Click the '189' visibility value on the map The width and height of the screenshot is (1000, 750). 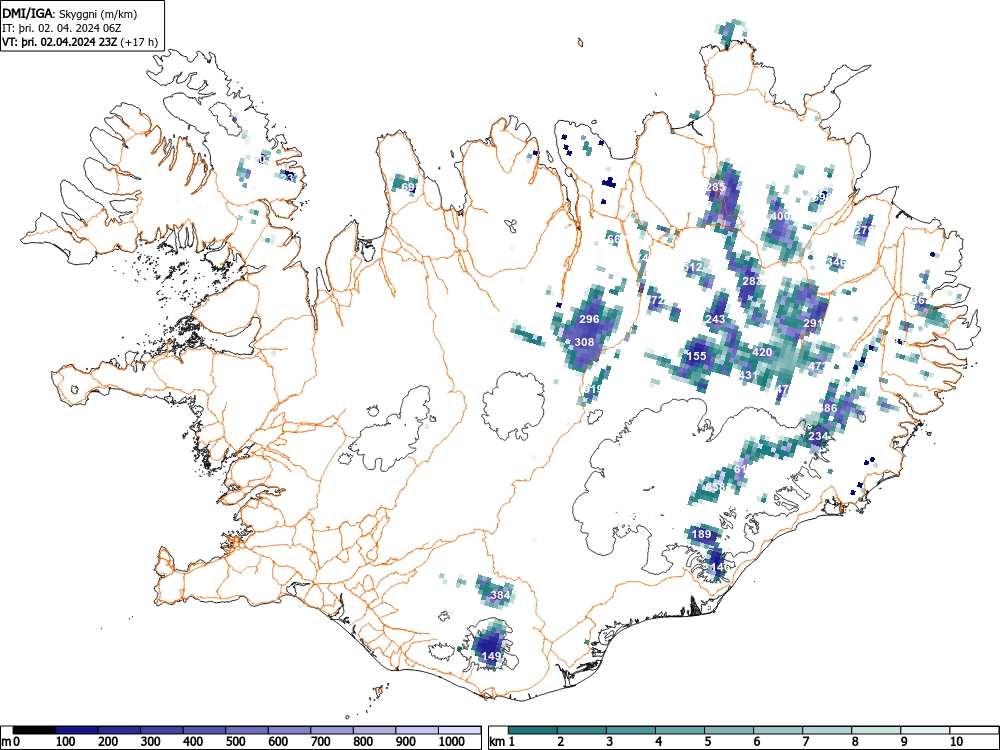[x=701, y=534]
